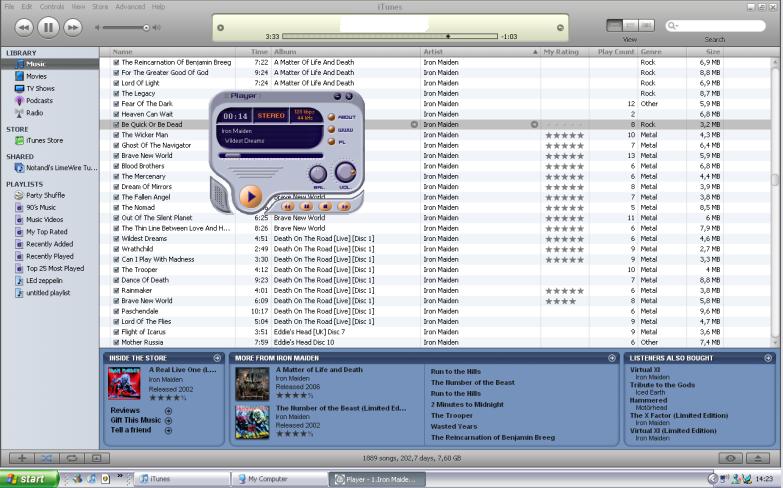Click the eject disc button
The image size is (783, 488).
click(758, 458)
